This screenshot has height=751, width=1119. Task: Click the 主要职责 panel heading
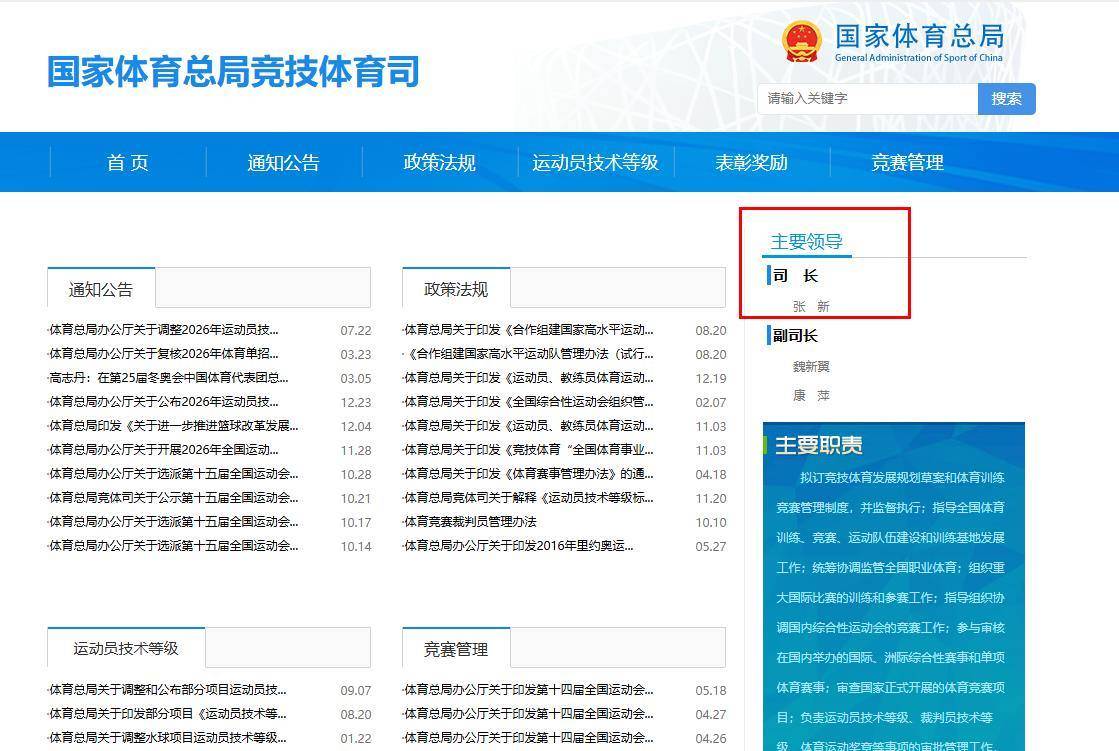pyautogui.click(x=819, y=445)
